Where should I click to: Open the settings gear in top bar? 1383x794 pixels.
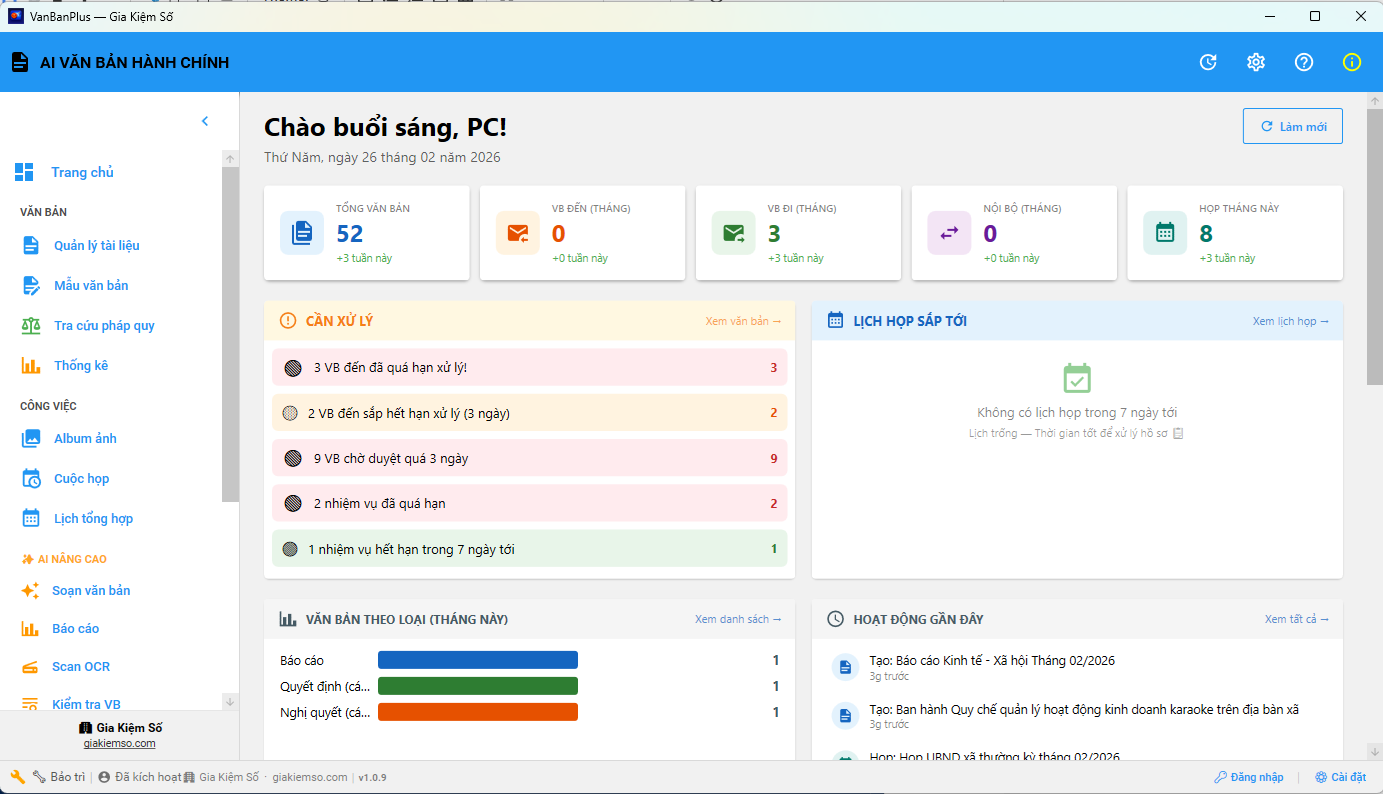pyautogui.click(x=1255, y=61)
